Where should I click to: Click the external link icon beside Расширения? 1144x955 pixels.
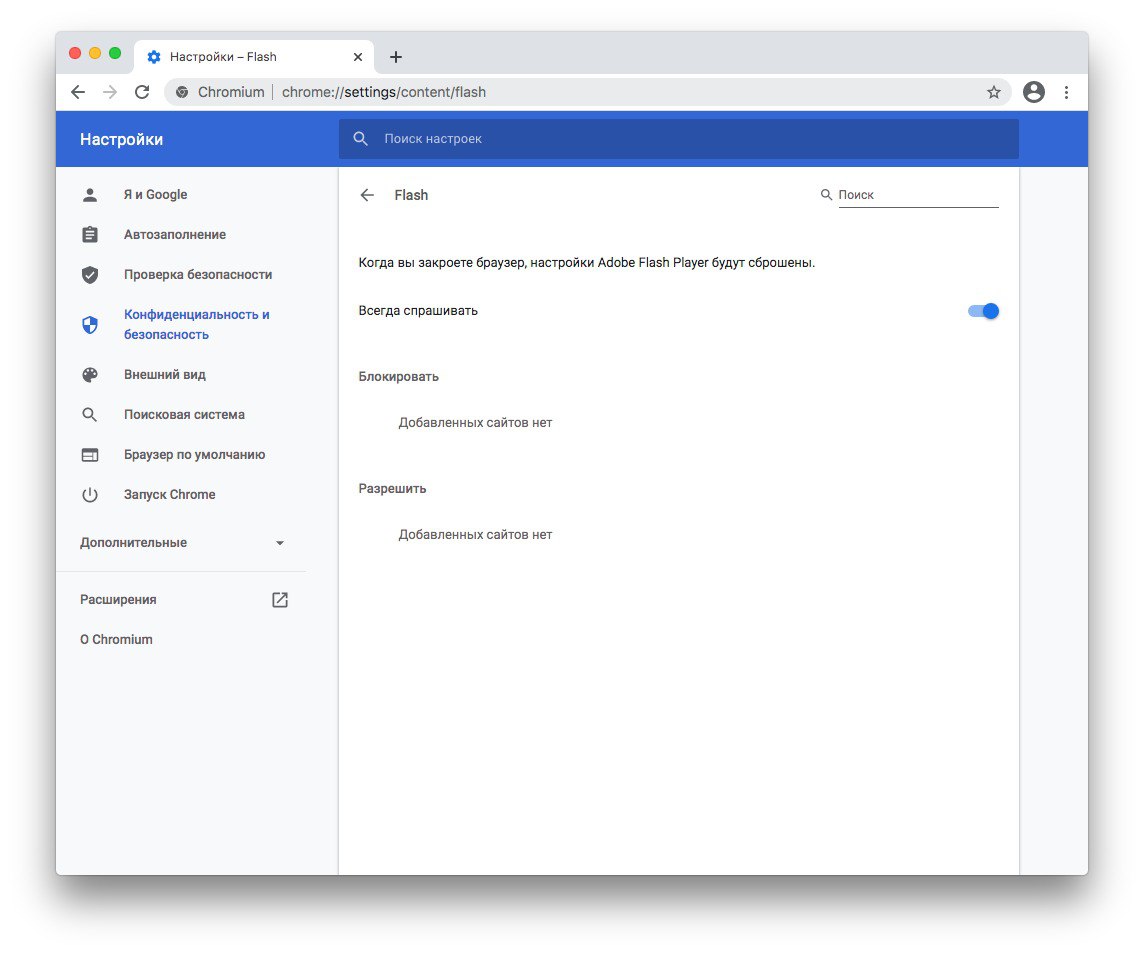coord(280,600)
